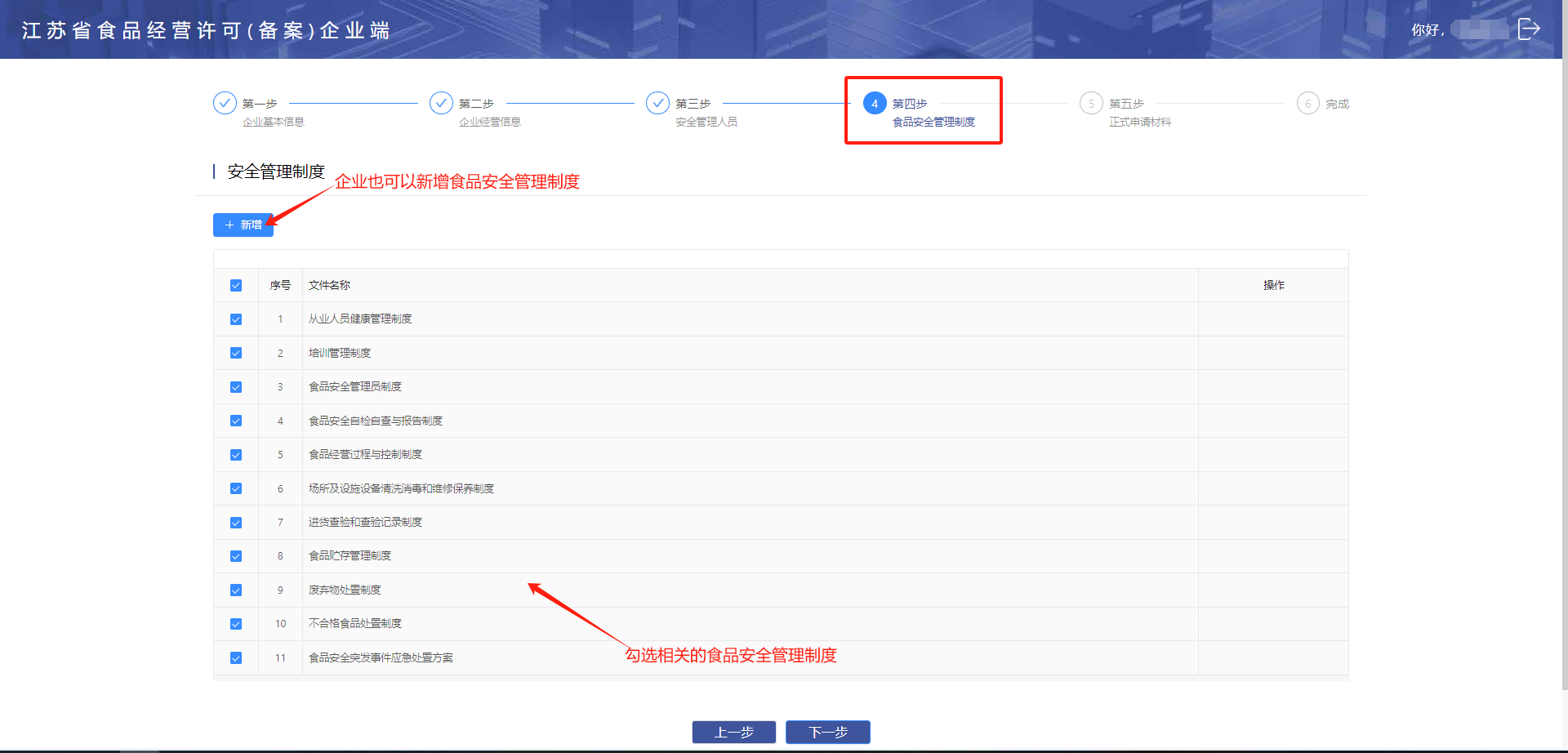Open the 正式申请材料 step label

click(1139, 122)
